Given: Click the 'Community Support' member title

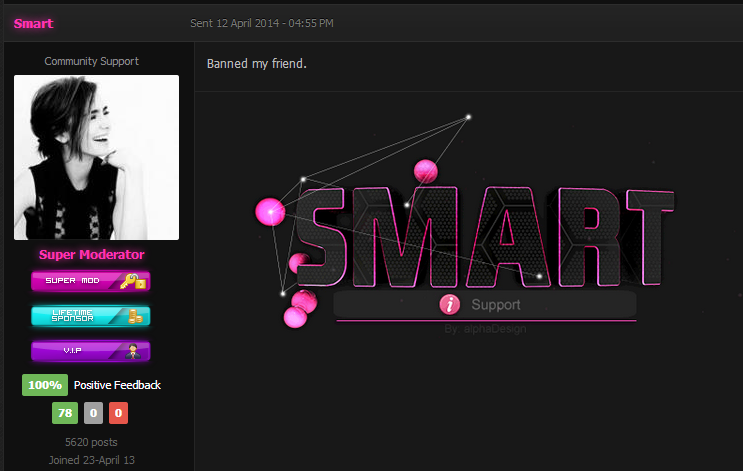Looking at the screenshot, I should [x=91, y=61].
